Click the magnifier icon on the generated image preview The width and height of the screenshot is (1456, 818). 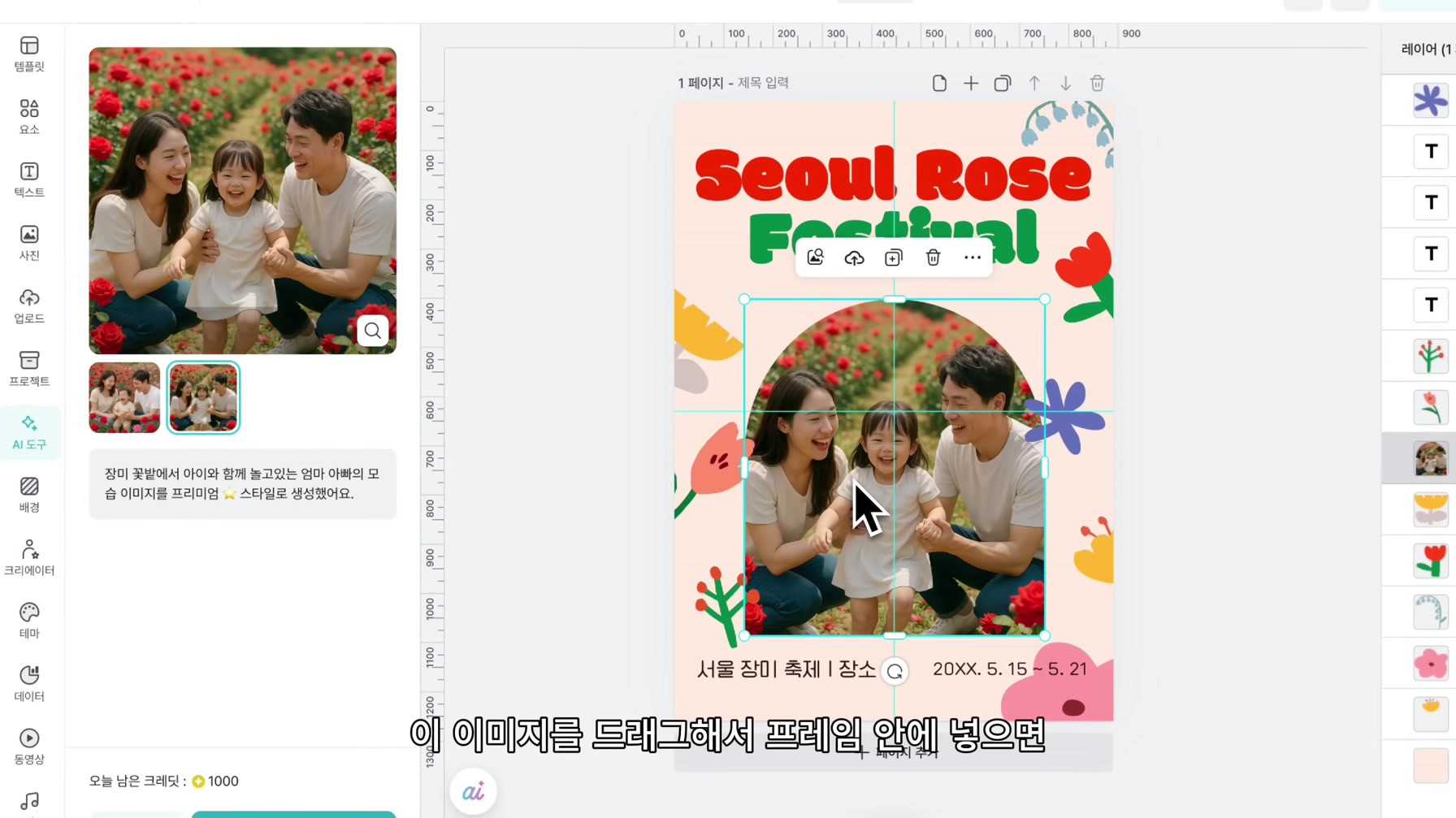click(372, 331)
